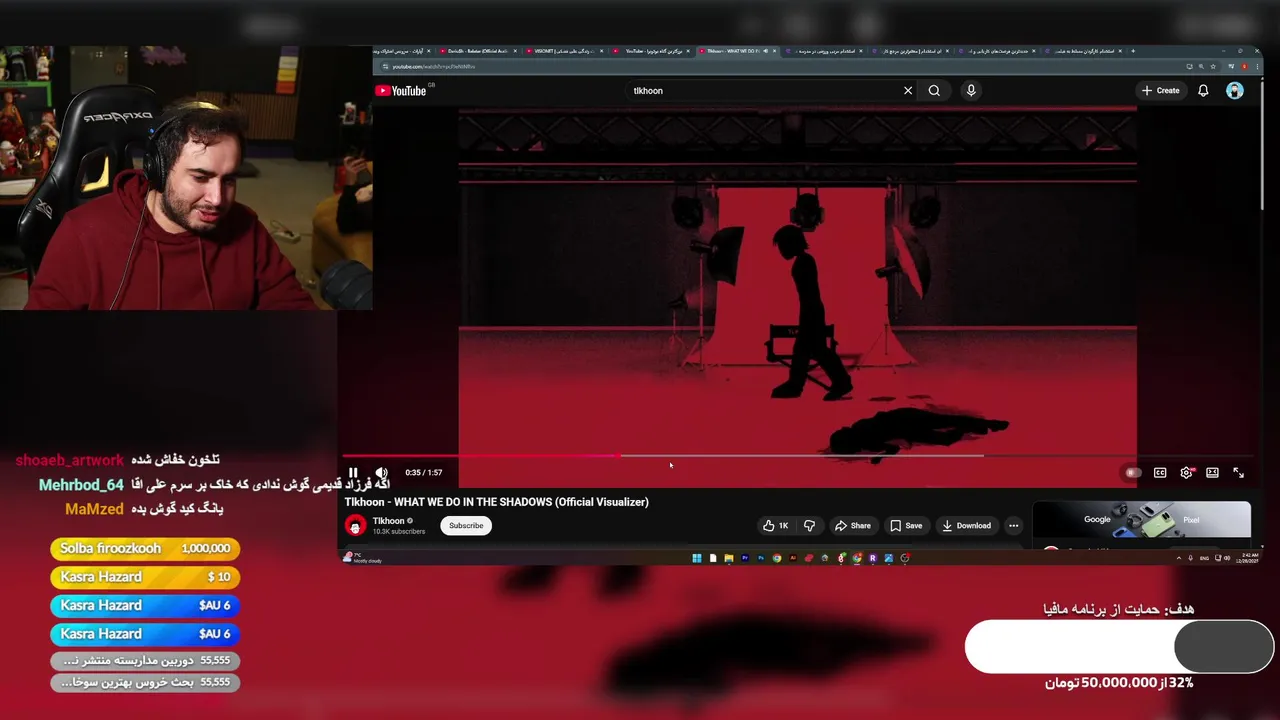Save the video to a playlist
This screenshot has height=720, width=1280.
906,526
